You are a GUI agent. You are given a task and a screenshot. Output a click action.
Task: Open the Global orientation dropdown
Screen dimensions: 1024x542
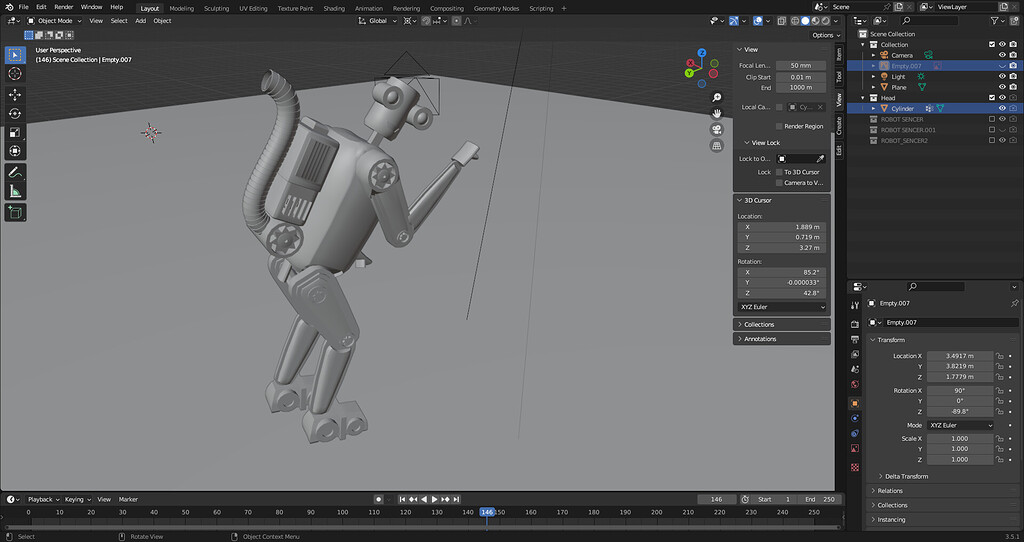point(377,21)
